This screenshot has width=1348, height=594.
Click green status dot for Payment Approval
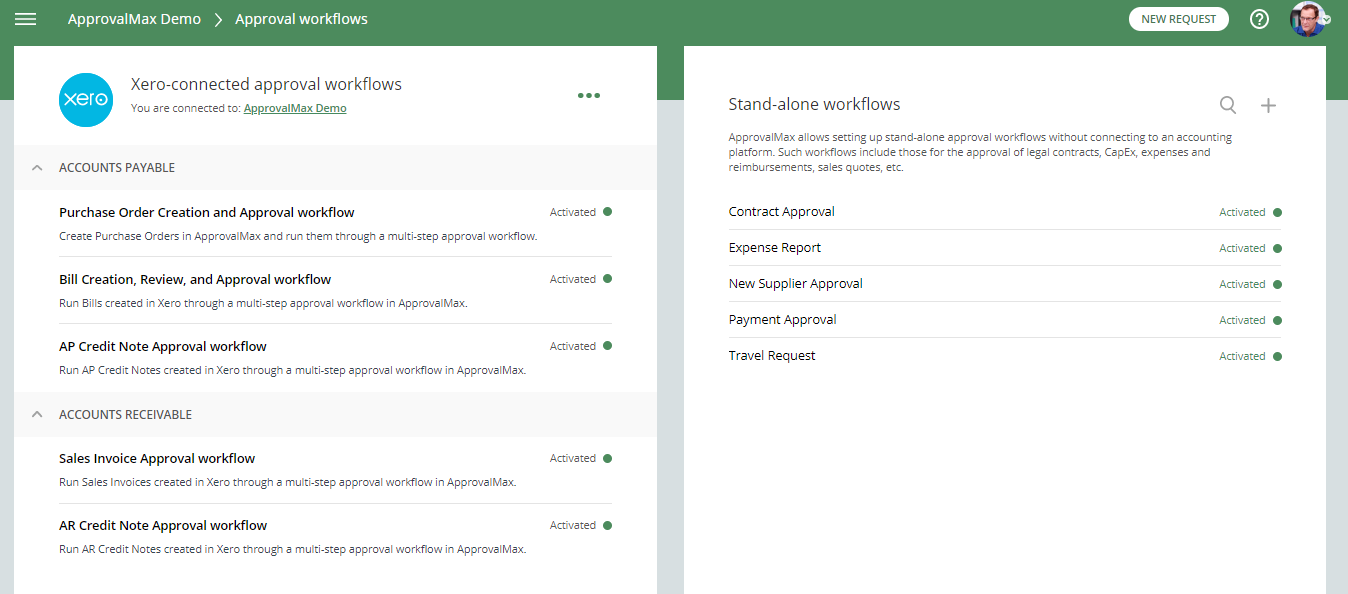tap(1277, 320)
